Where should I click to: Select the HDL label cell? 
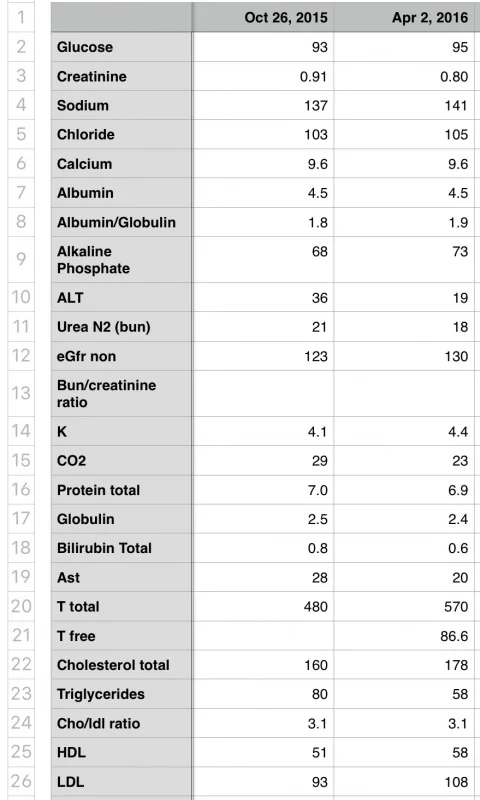(121, 753)
